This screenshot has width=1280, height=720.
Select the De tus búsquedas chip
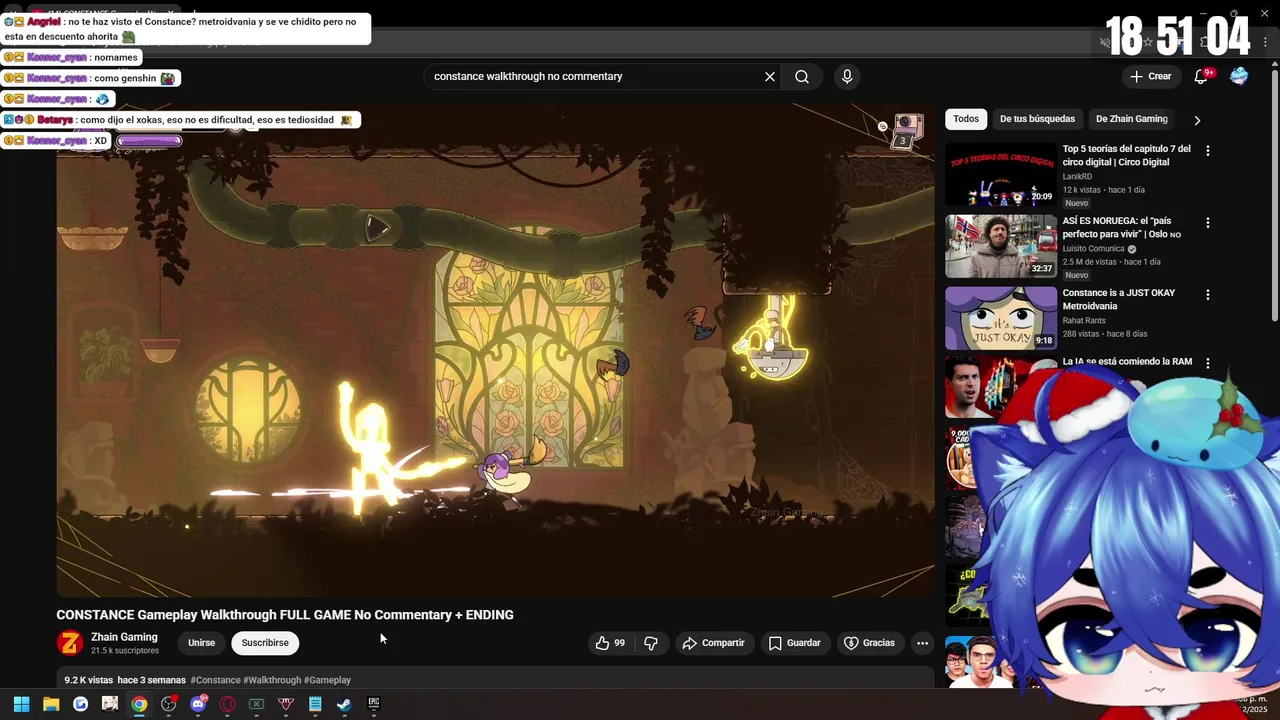[x=1037, y=119]
